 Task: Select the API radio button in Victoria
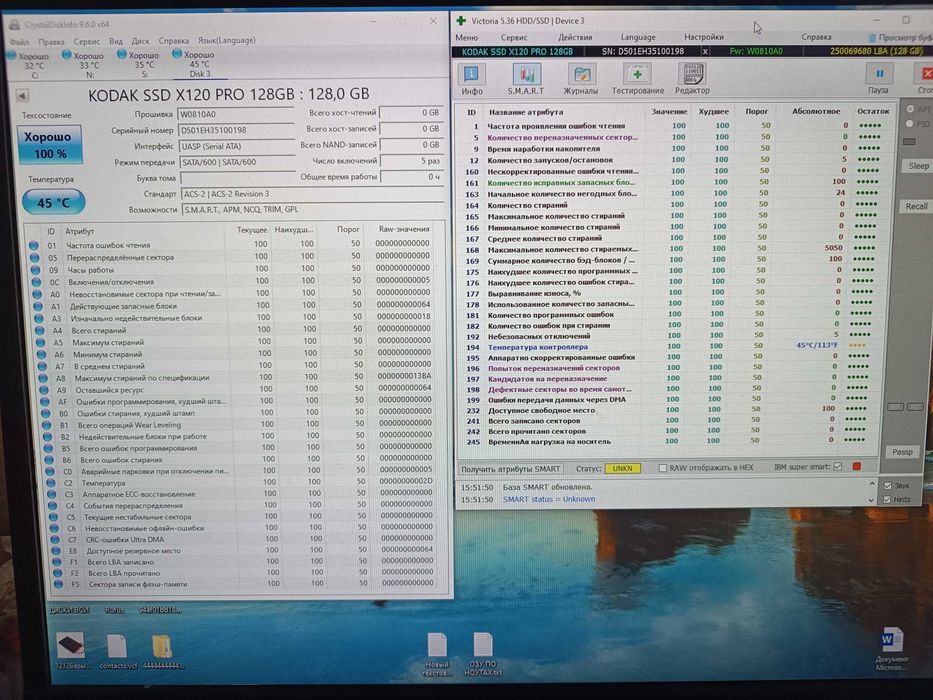pyautogui.click(x=910, y=110)
